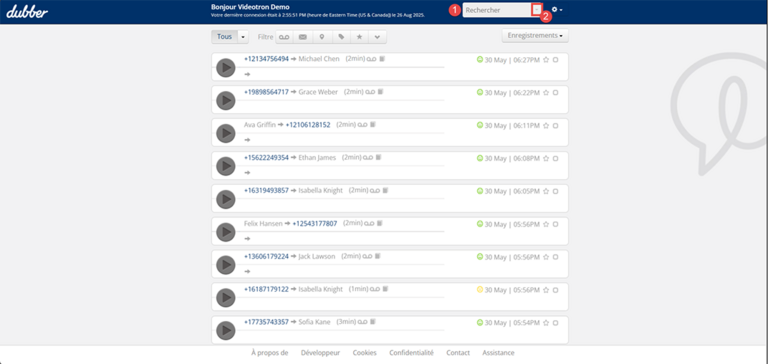Expand arrow under Michael Chen recording

[x=247, y=74]
